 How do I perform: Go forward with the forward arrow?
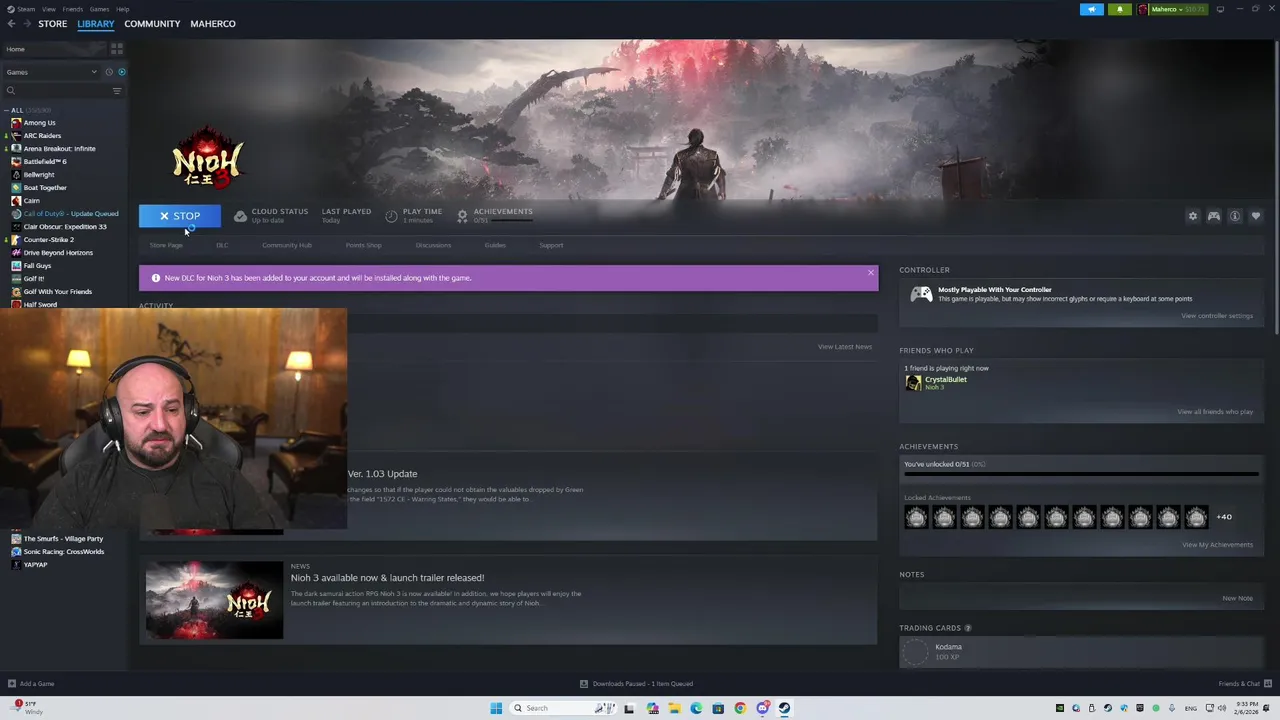tap(27, 24)
